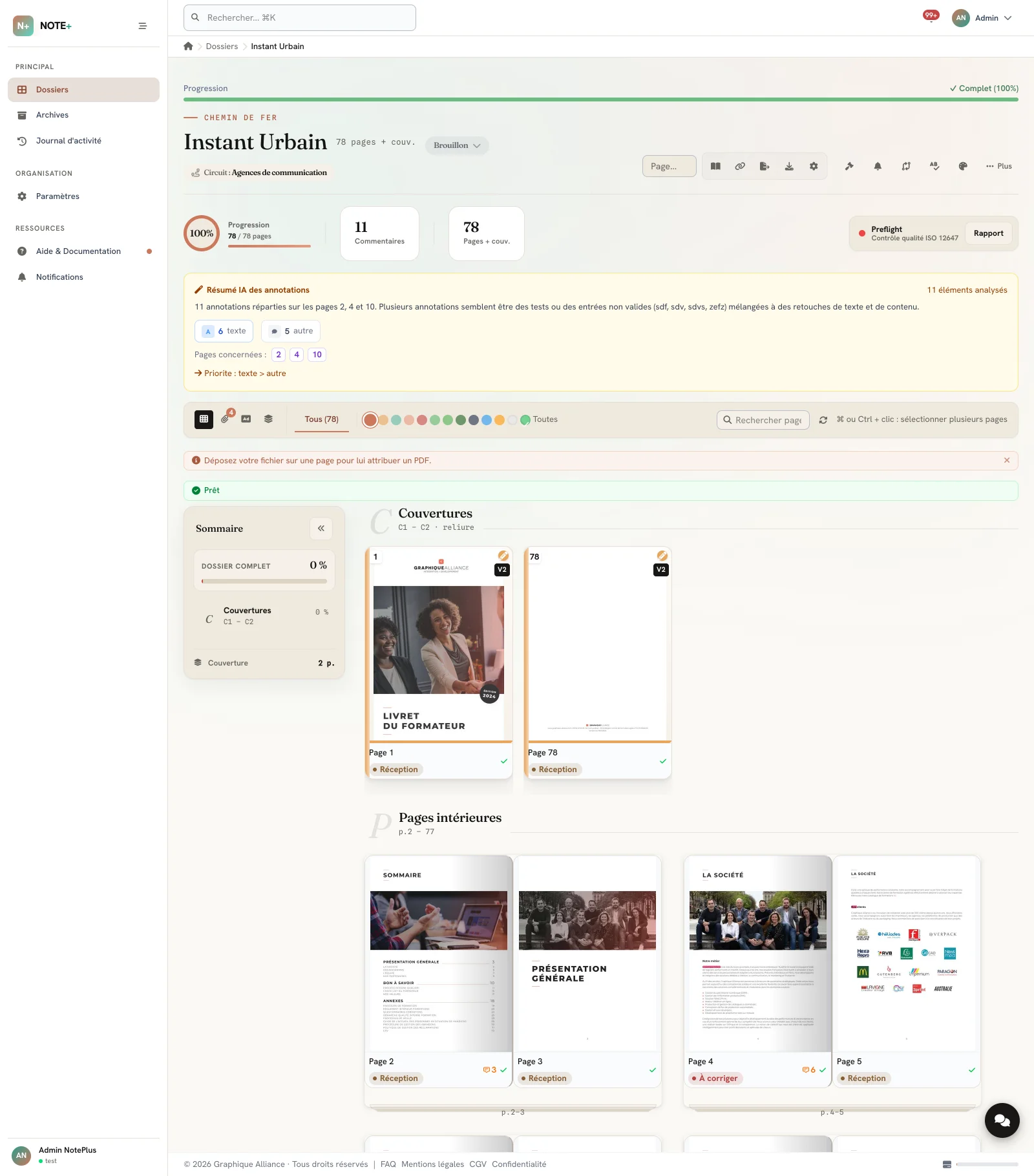
Task: Click the download icon in toolbar
Action: (x=789, y=166)
